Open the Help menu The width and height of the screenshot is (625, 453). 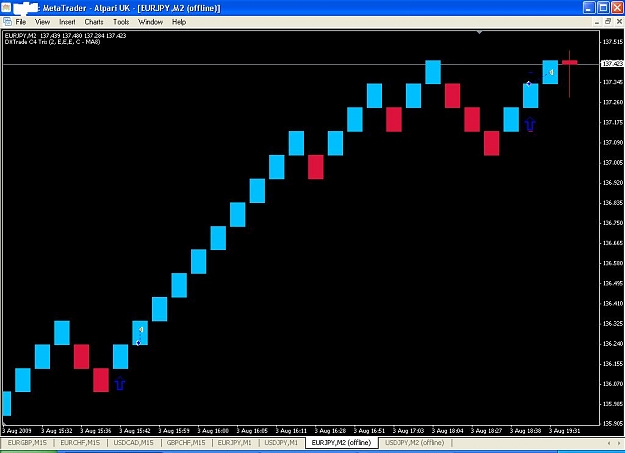(x=179, y=22)
